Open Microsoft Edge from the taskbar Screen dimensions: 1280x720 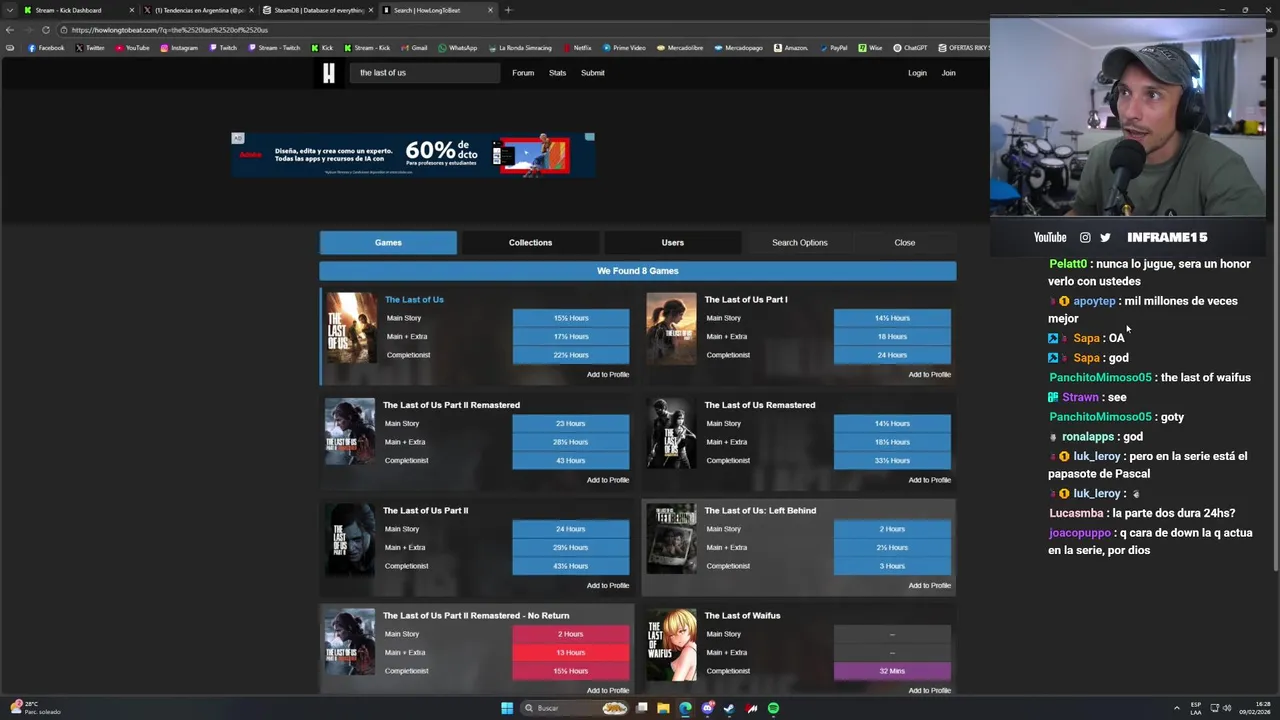[x=685, y=708]
